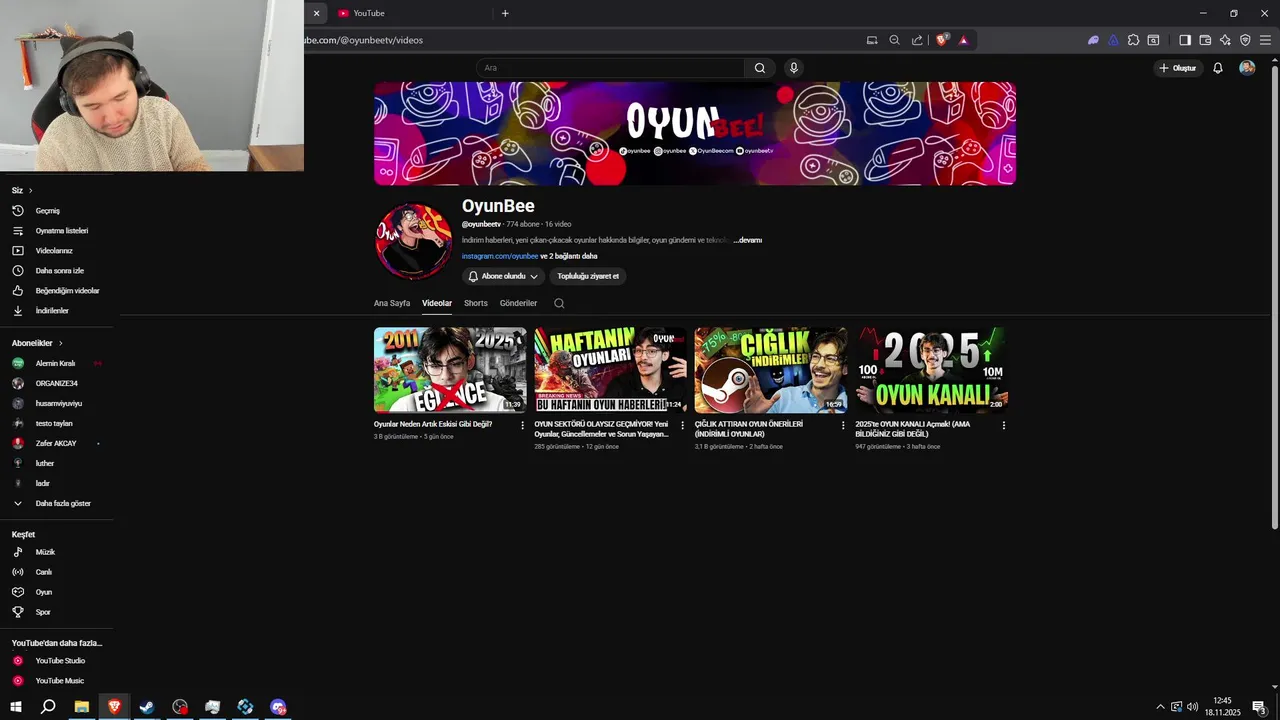The image size is (1280, 720).
Task: Play the 'Çığlık İndirimler' video thumbnail
Action: click(771, 370)
